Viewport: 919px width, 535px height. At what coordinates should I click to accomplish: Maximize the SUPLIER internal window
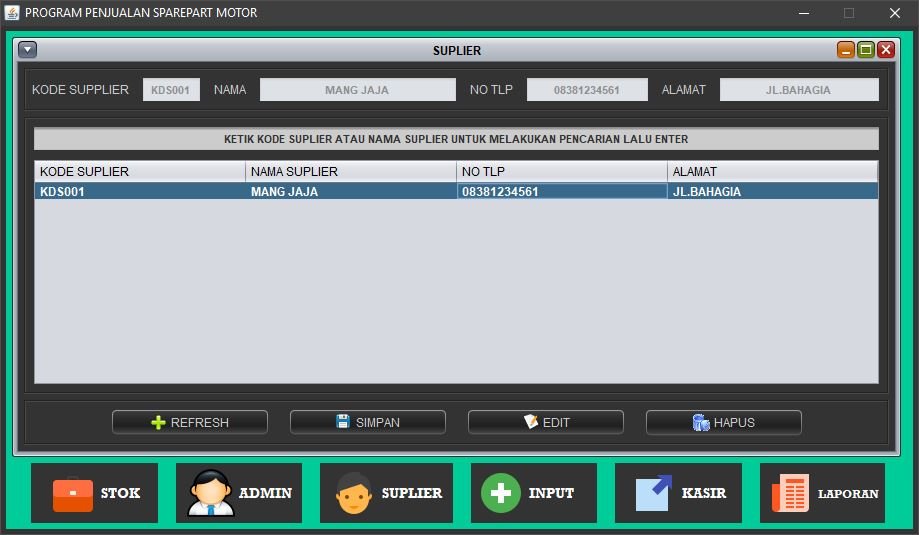tap(866, 50)
